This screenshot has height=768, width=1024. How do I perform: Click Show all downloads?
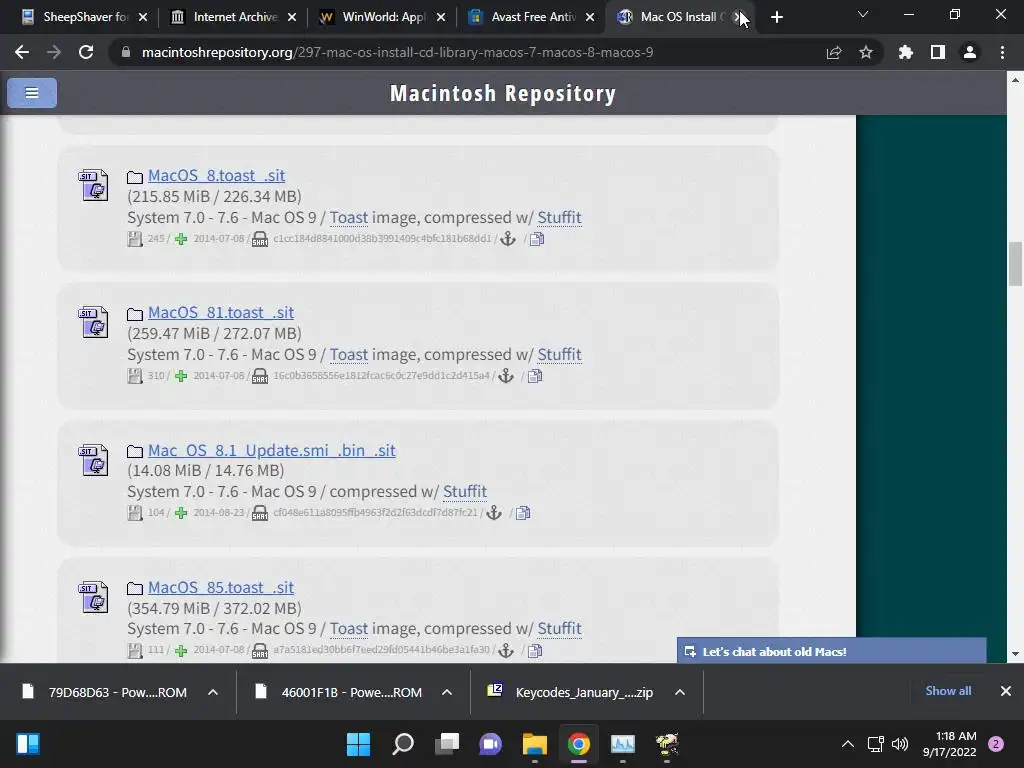tap(948, 691)
